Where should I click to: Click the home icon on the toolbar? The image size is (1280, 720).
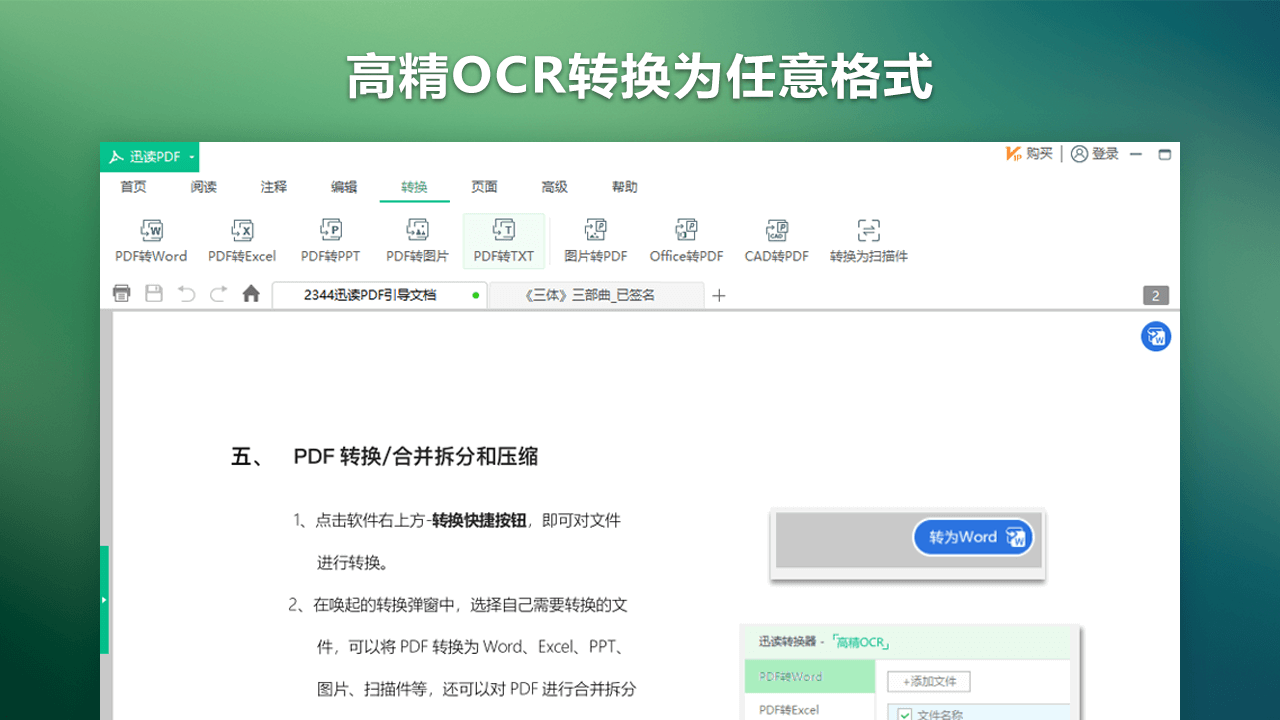250,294
